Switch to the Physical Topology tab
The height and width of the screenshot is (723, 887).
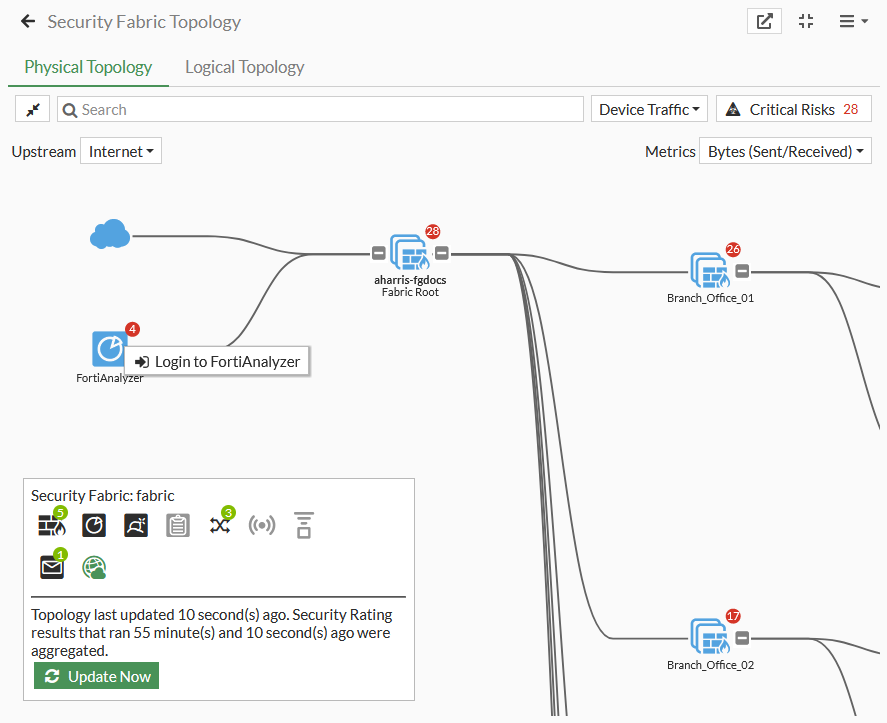(x=88, y=67)
